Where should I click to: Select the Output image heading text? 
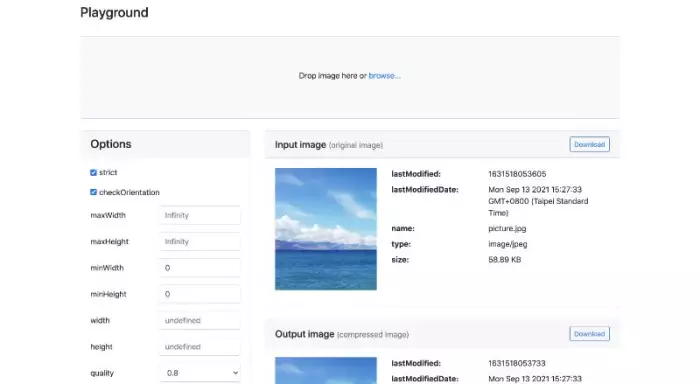304,334
